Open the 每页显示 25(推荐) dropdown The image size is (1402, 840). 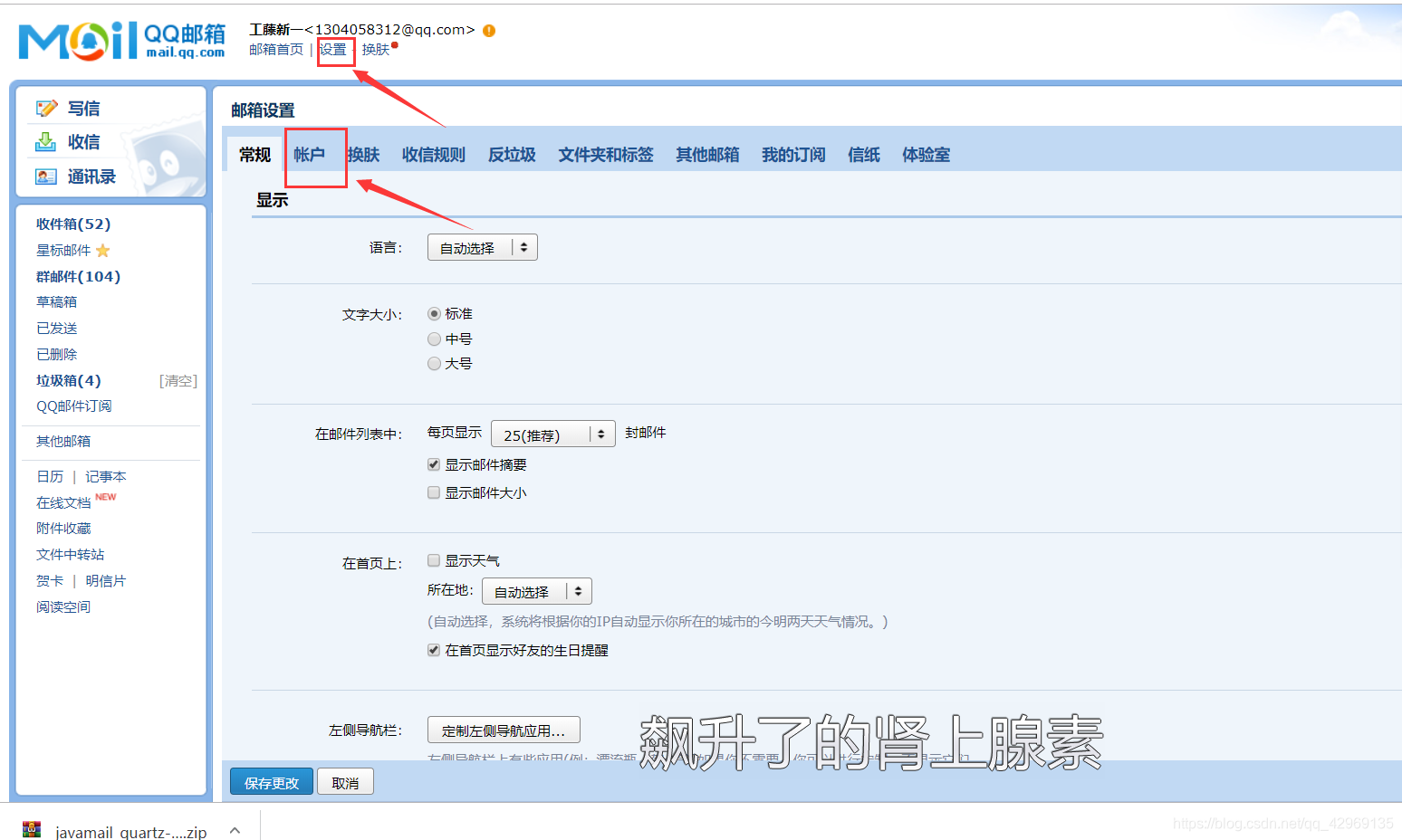coord(553,434)
